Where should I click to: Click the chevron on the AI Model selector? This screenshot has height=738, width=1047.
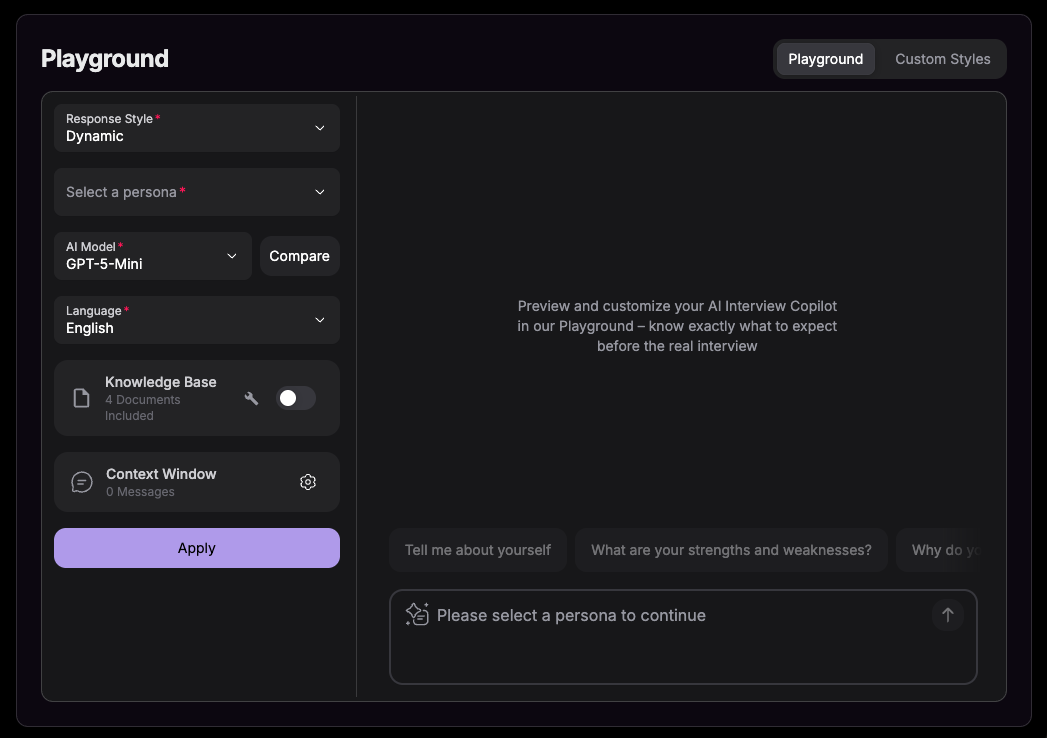[x=231, y=256]
